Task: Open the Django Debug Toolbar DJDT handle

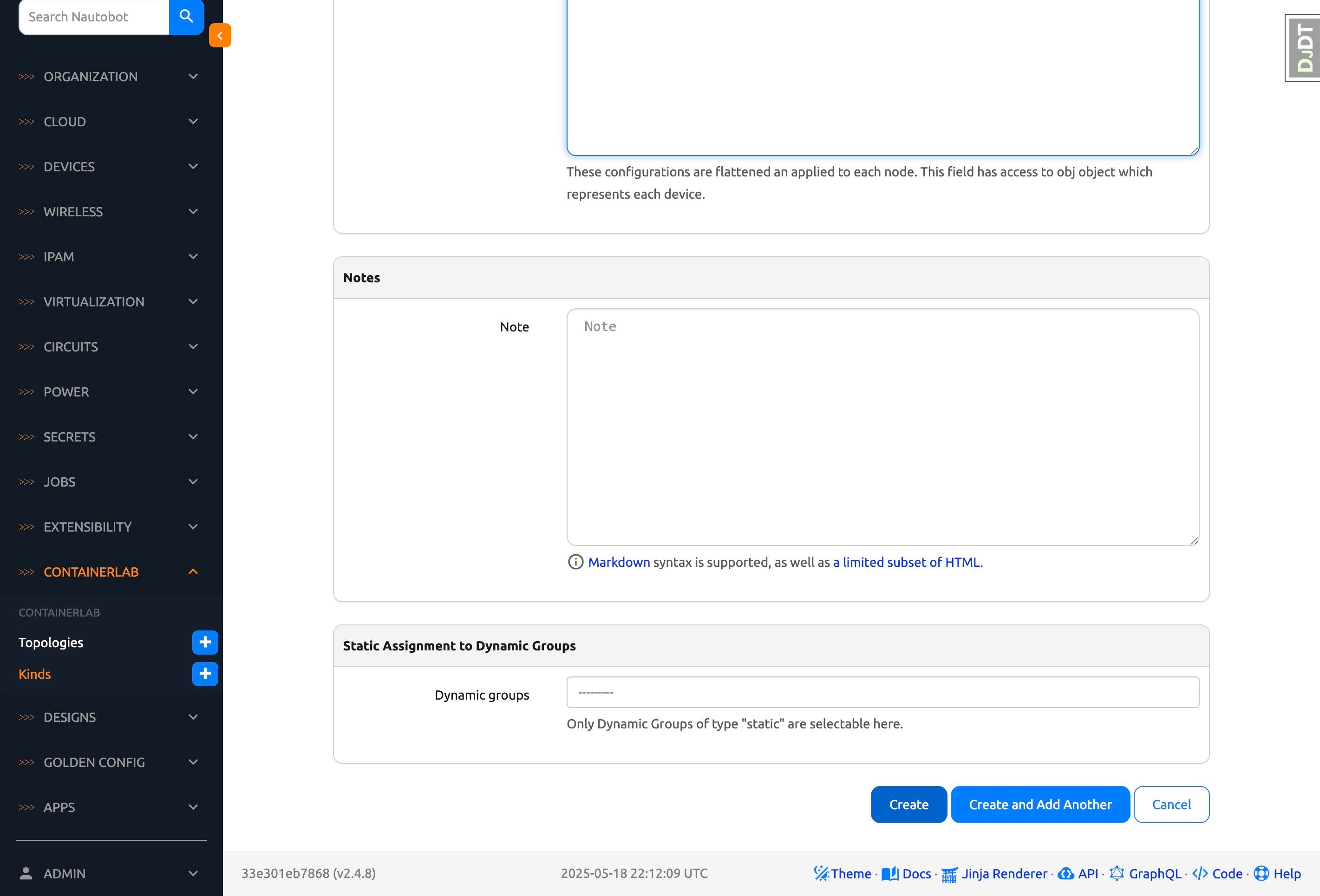Action: coord(1304,48)
